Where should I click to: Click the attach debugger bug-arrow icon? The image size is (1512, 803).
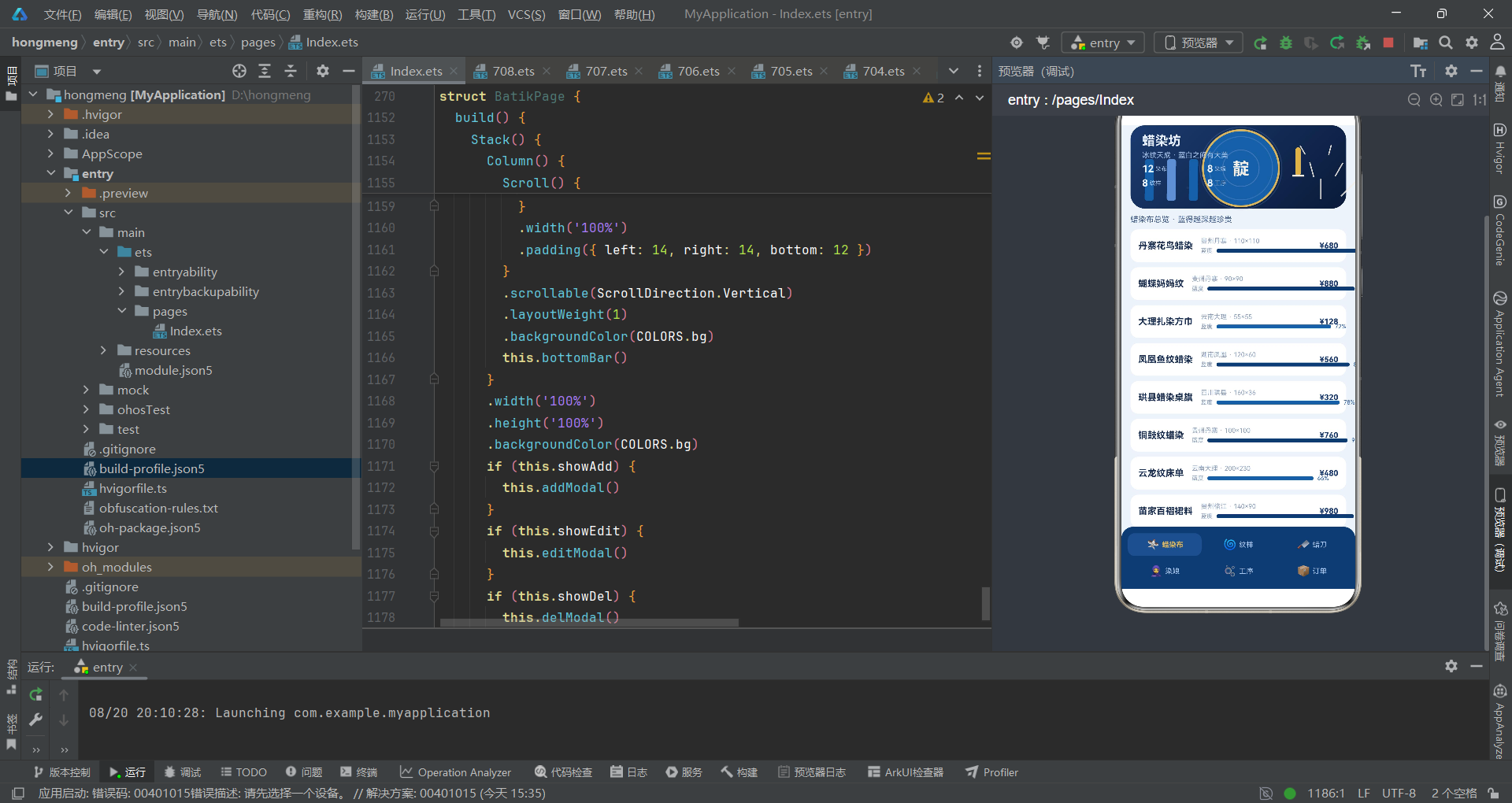click(x=1362, y=43)
